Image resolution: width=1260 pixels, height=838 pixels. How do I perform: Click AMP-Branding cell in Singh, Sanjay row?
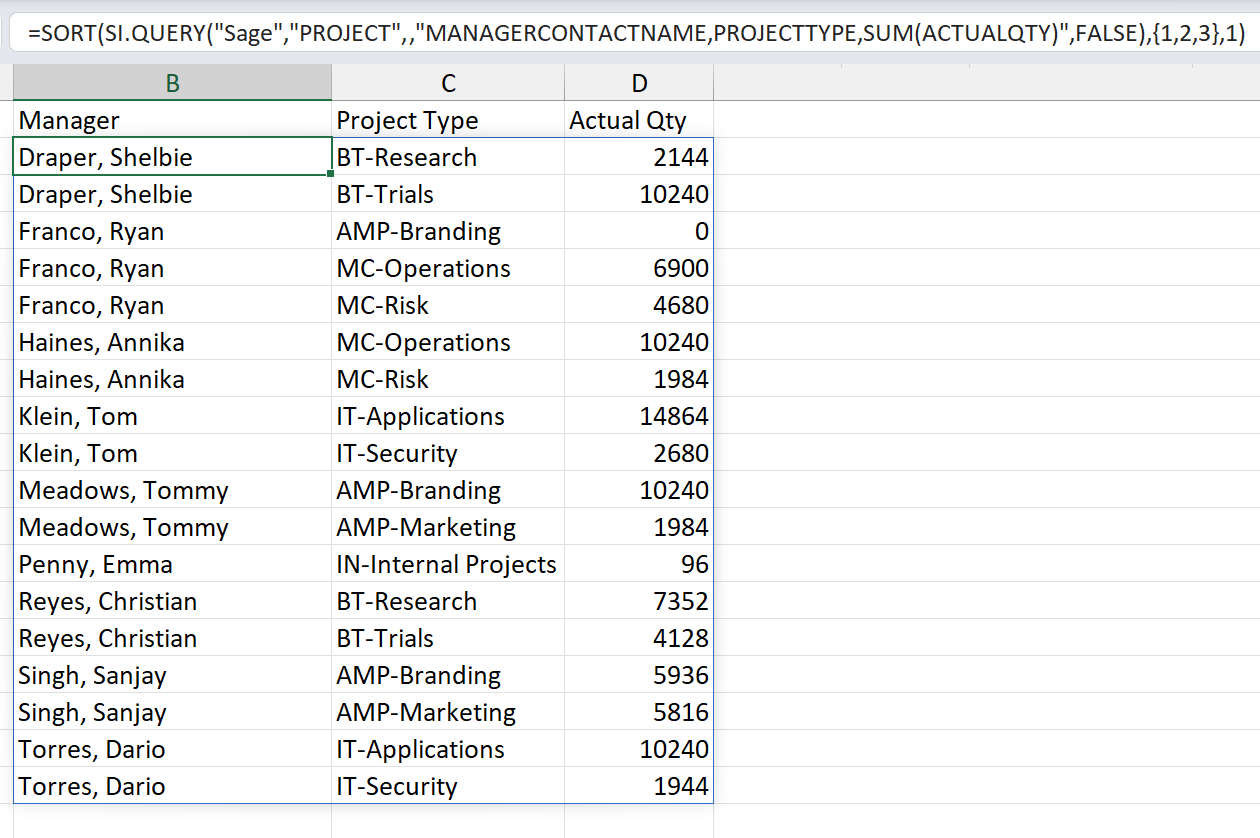448,675
